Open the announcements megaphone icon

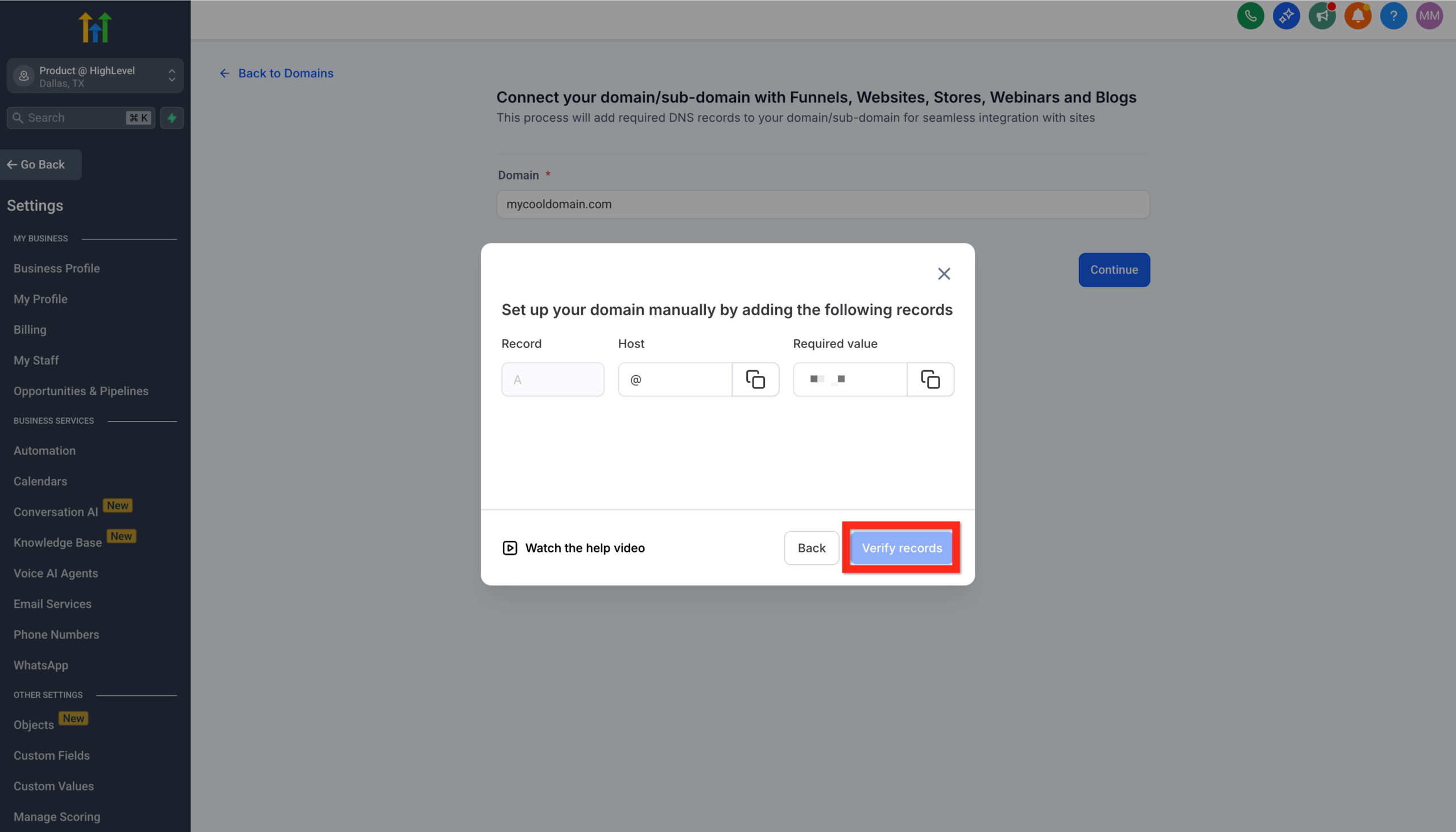pyautogui.click(x=1322, y=15)
